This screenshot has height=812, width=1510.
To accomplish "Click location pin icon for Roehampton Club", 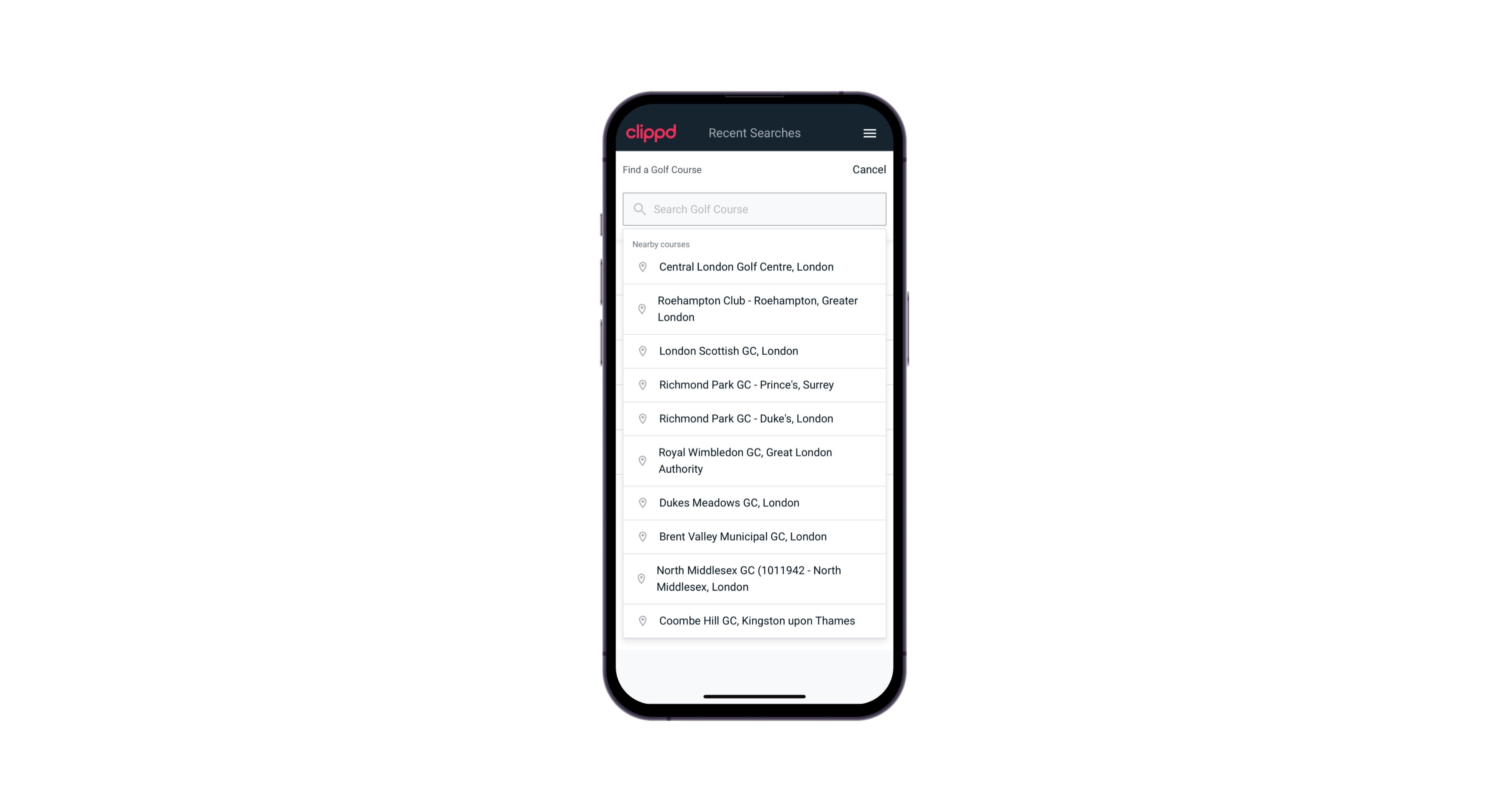I will (640, 309).
